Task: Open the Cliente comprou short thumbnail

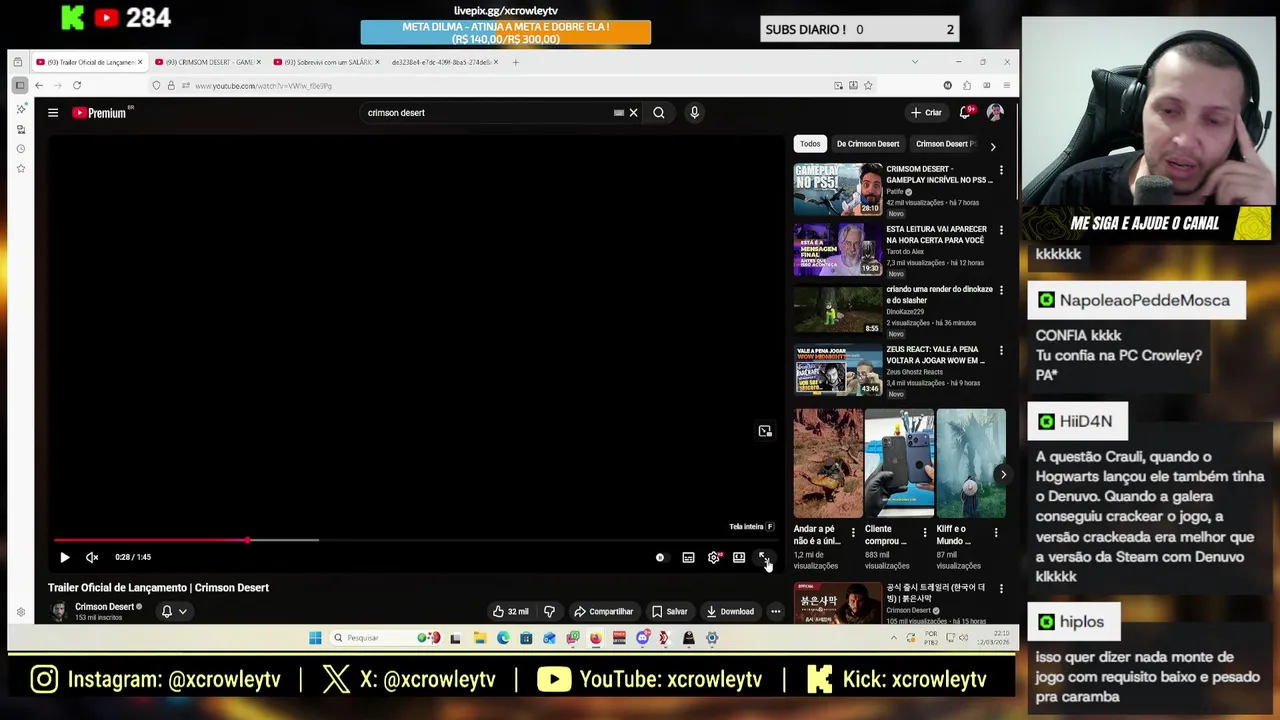Action: (x=899, y=463)
